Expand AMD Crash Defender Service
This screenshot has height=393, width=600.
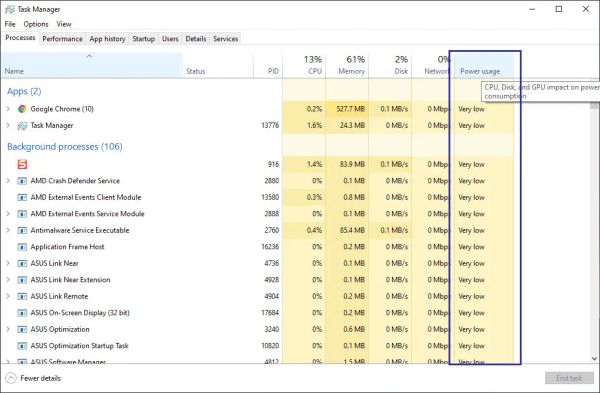pos(8,181)
